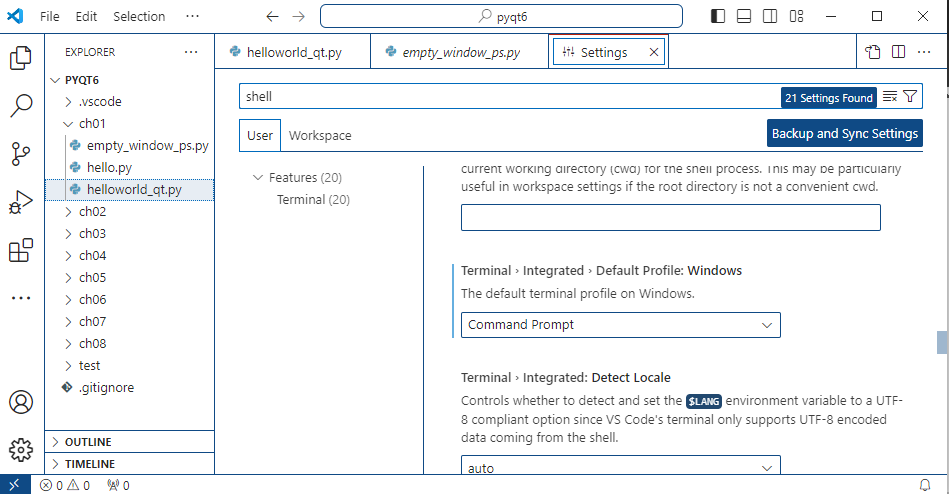Viewport: 949px width, 494px height.
Task: Select Terminal (20) in settings tree
Action: (x=314, y=200)
